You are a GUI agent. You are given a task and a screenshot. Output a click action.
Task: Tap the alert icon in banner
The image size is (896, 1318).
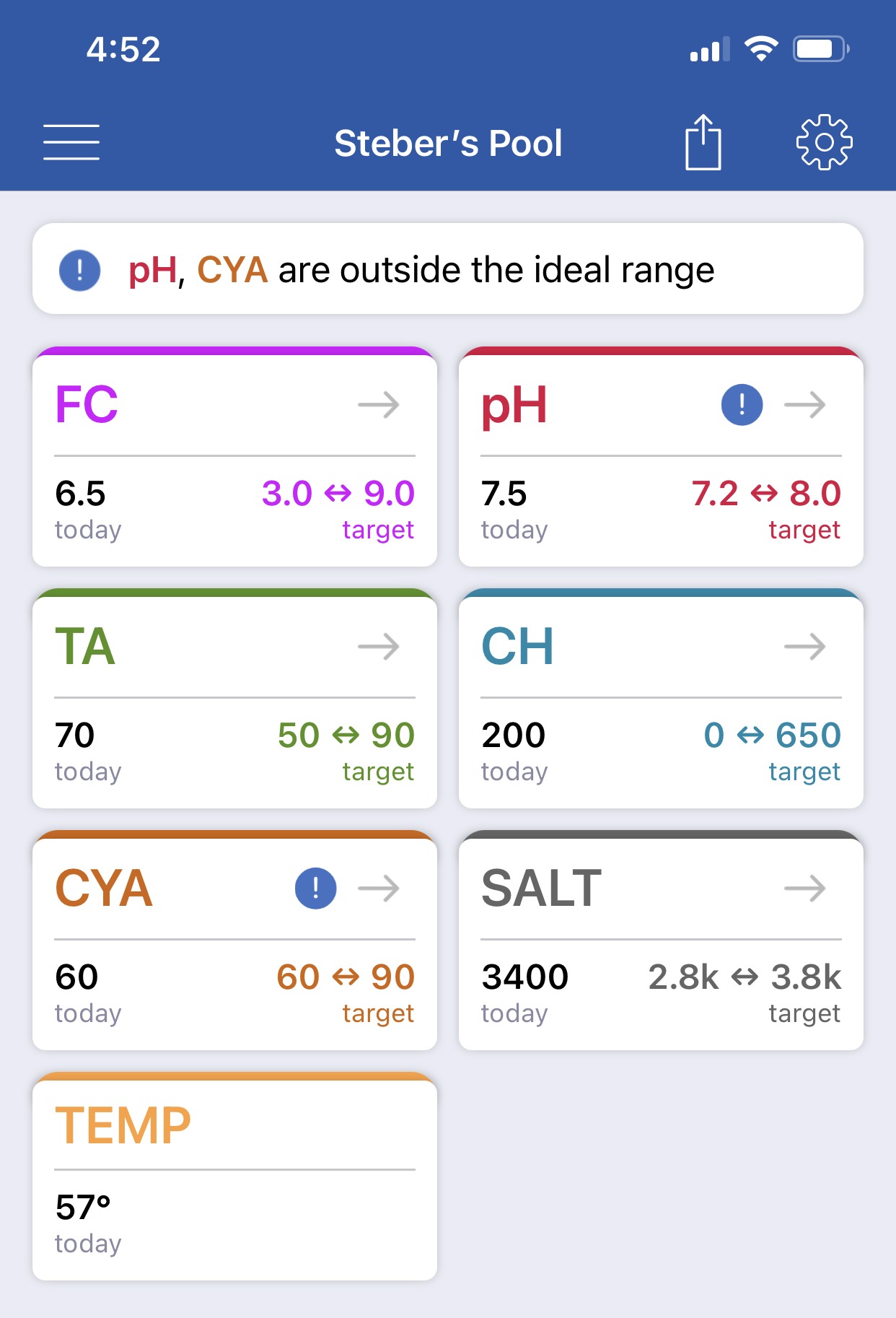(79, 270)
